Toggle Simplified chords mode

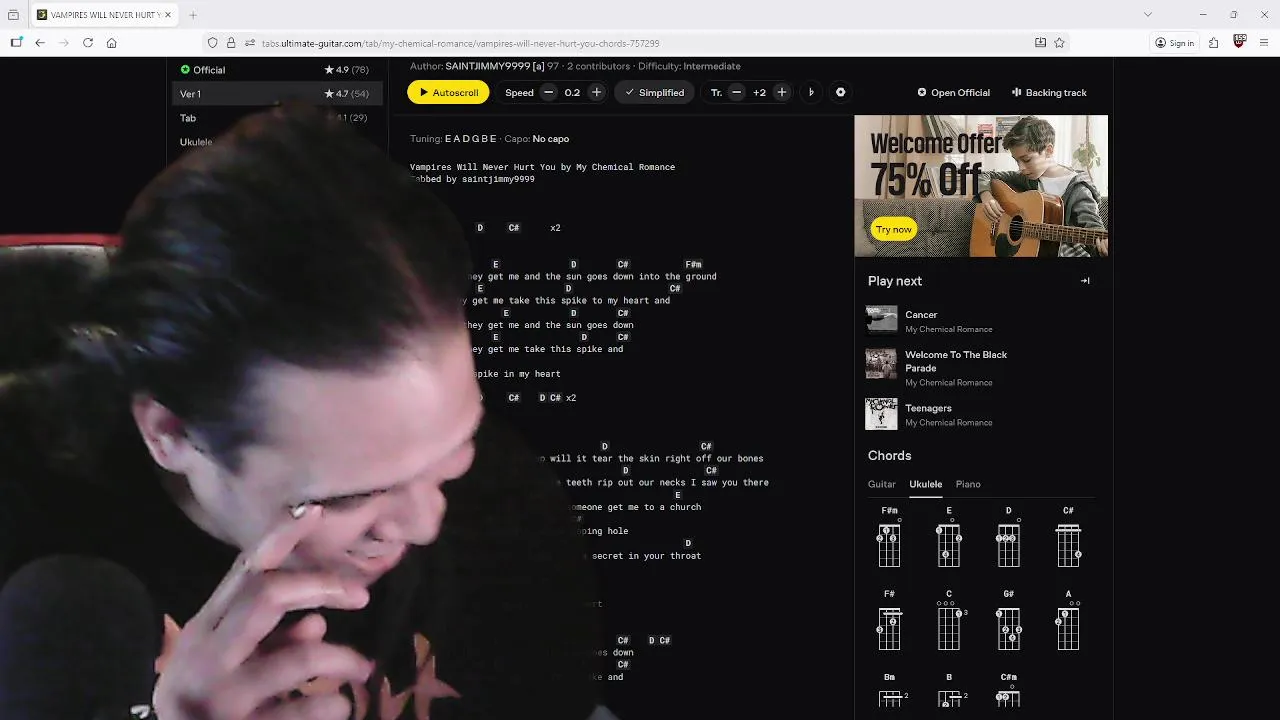(654, 92)
